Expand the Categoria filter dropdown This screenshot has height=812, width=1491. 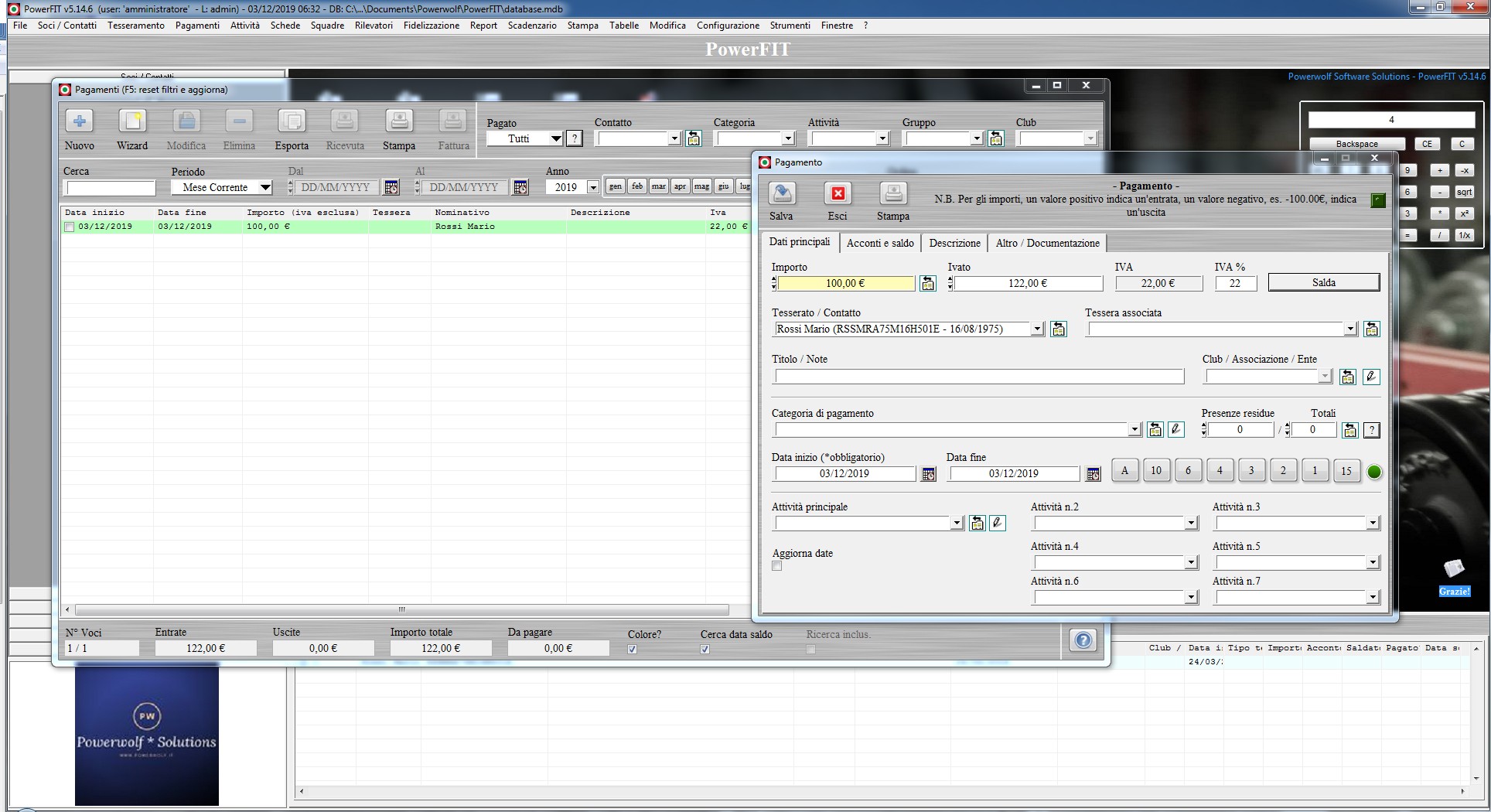(788, 139)
